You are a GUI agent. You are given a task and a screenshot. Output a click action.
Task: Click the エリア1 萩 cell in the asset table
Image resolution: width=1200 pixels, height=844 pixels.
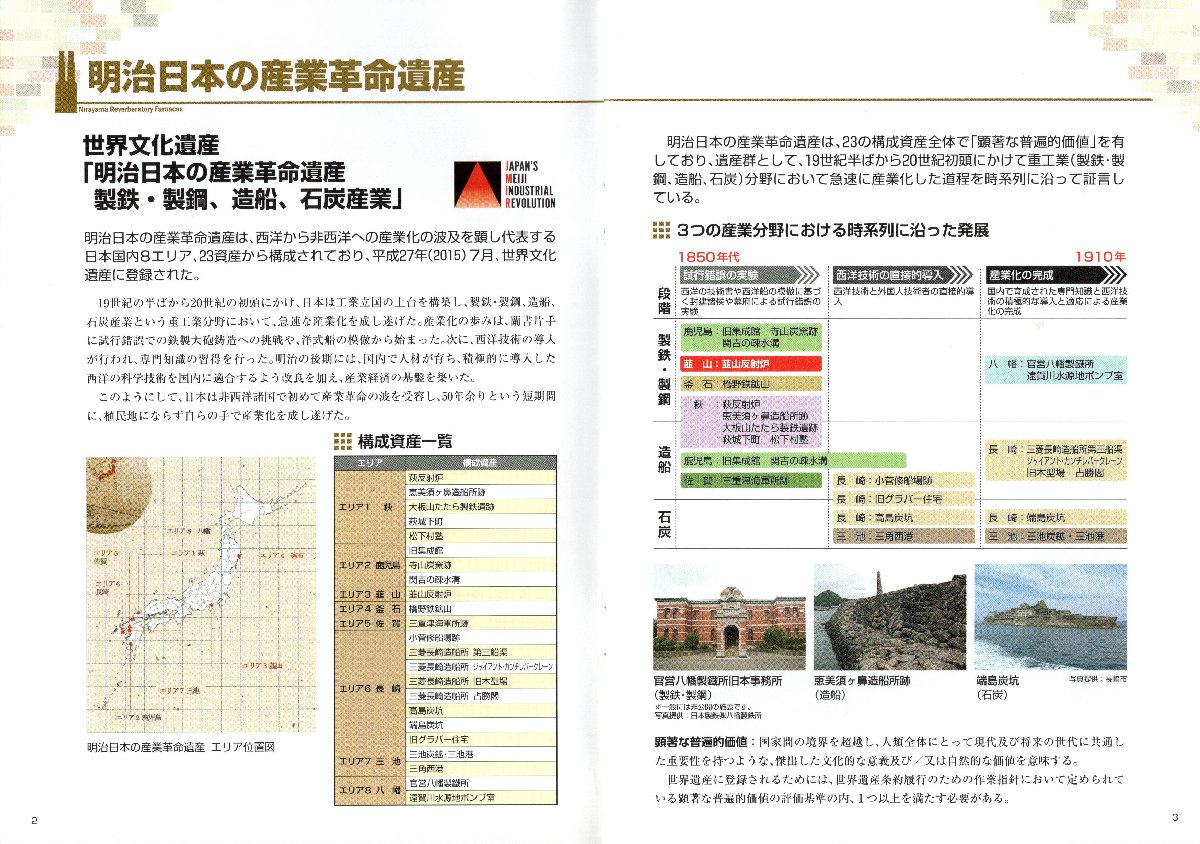369,507
